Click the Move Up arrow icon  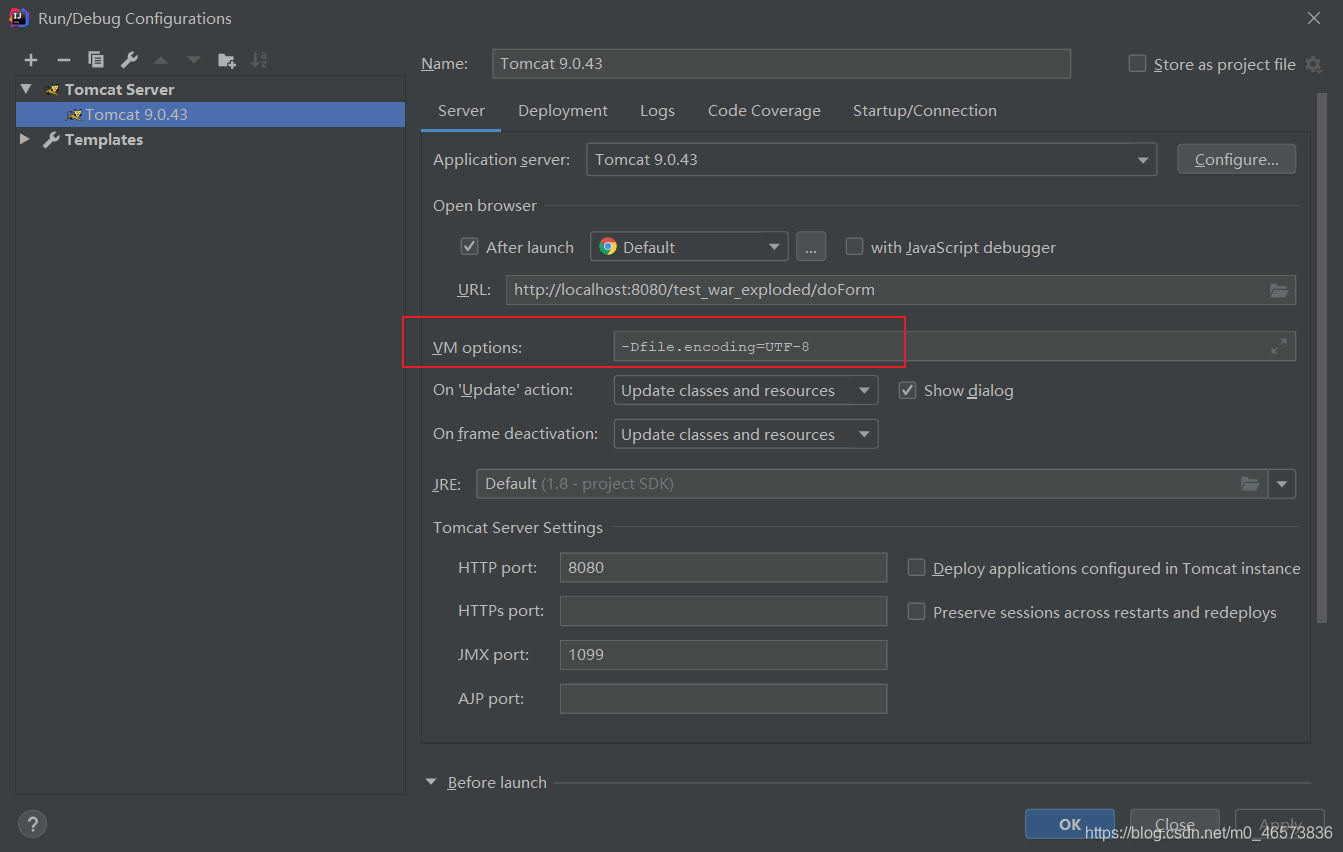[161, 60]
